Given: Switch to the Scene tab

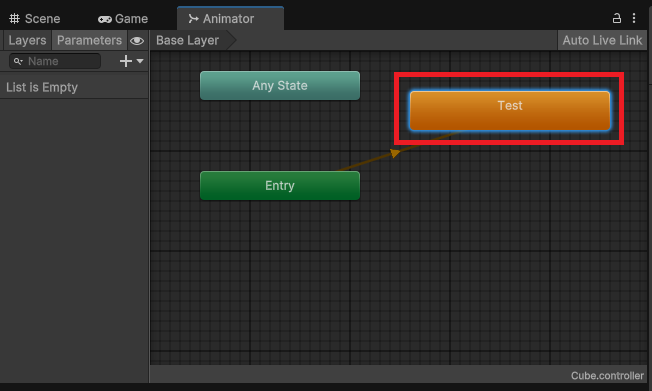Looking at the screenshot, I should [x=35, y=19].
